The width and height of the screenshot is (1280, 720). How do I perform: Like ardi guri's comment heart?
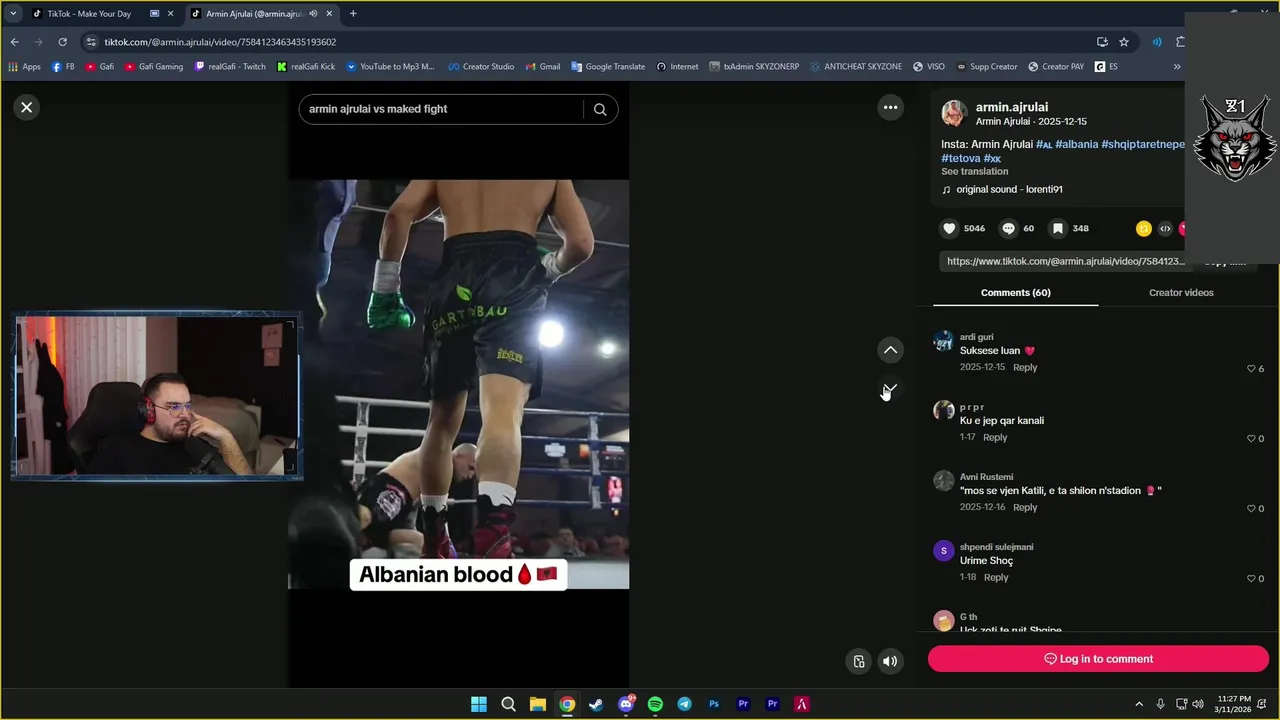pyautogui.click(x=1251, y=369)
